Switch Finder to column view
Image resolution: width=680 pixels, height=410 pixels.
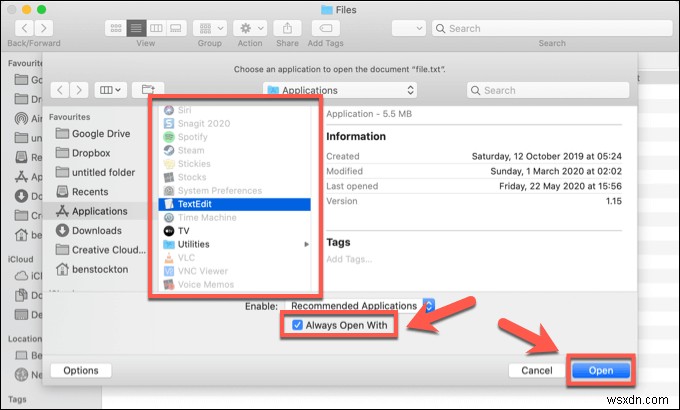click(156, 28)
